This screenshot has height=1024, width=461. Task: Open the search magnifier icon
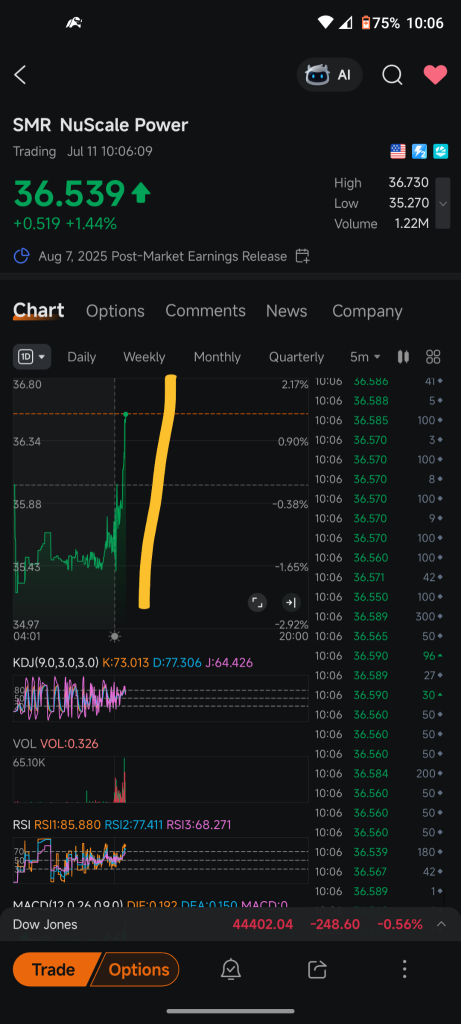(392, 75)
